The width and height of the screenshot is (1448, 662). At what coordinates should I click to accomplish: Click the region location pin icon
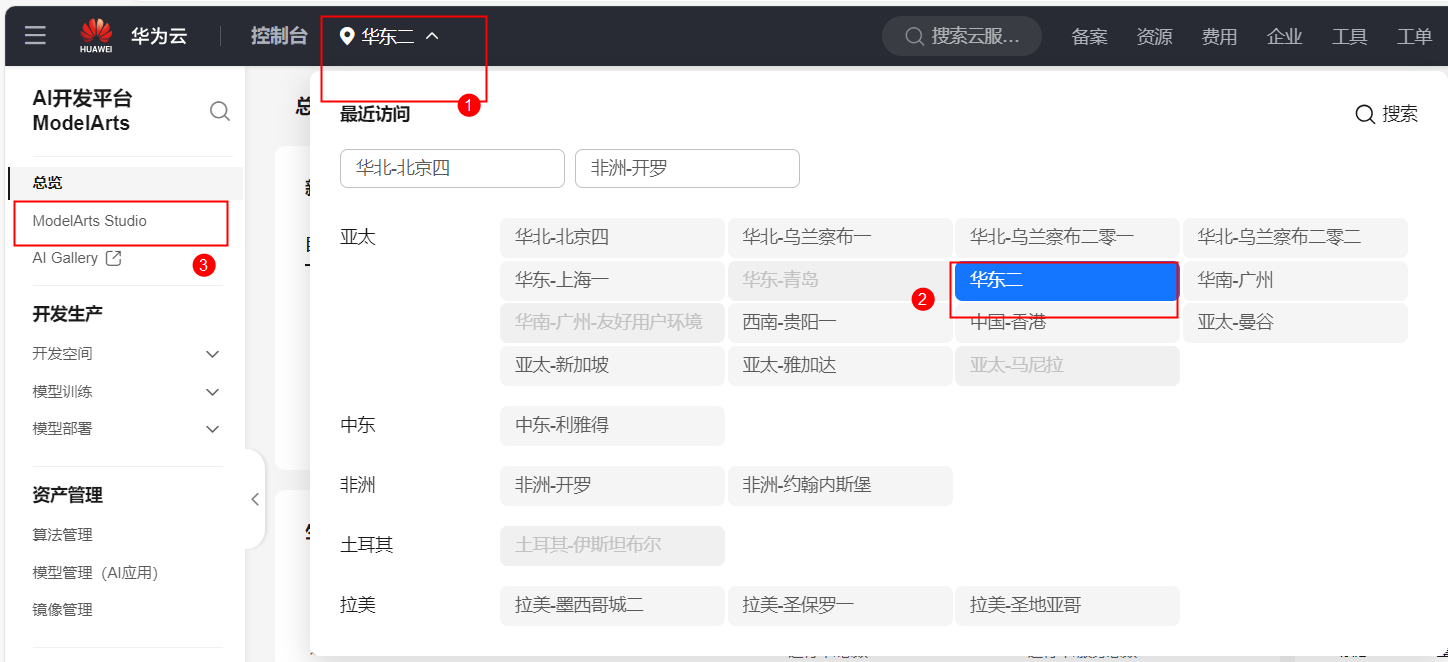[347, 36]
